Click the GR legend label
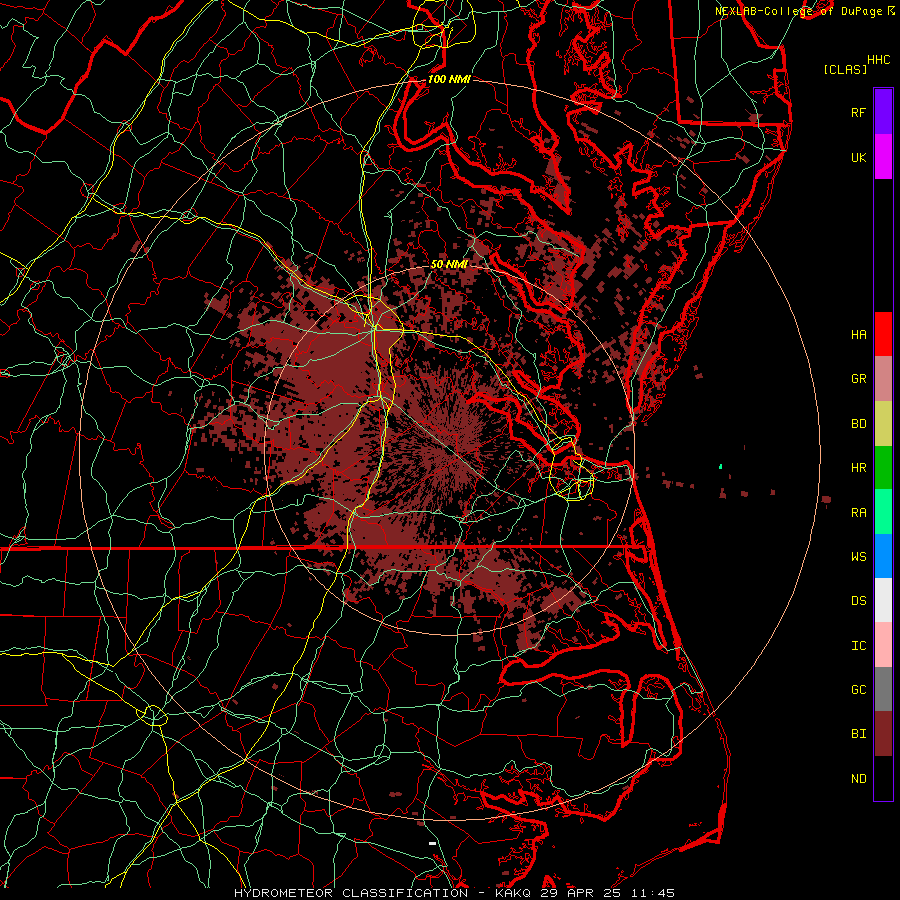The height and width of the screenshot is (900, 900). click(858, 379)
